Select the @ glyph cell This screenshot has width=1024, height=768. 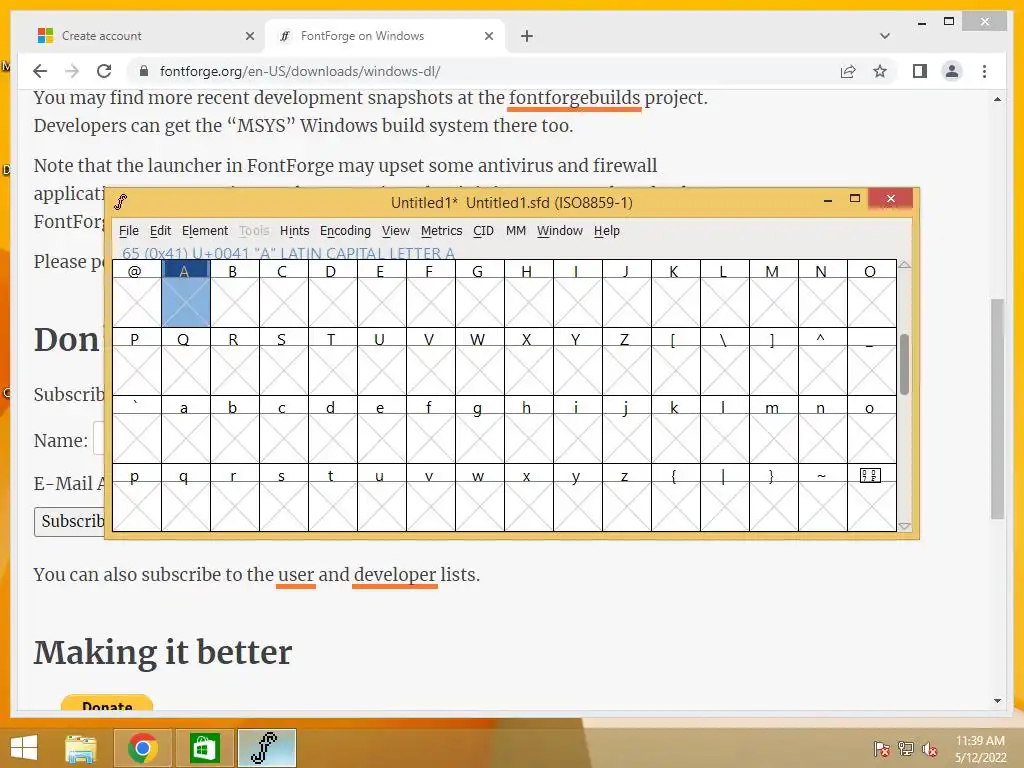point(137,293)
